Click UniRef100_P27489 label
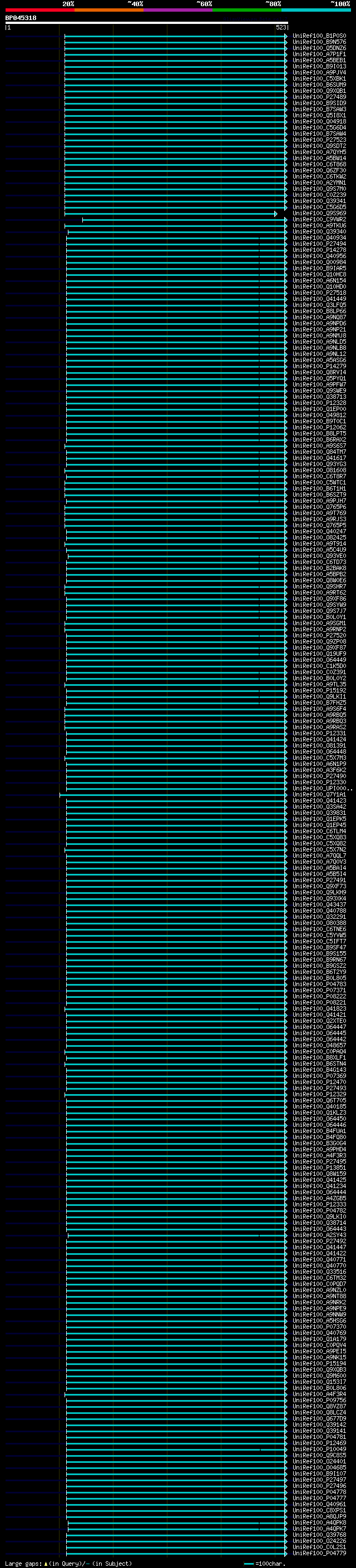This screenshot has width=356, height=1568. (x=319, y=97)
